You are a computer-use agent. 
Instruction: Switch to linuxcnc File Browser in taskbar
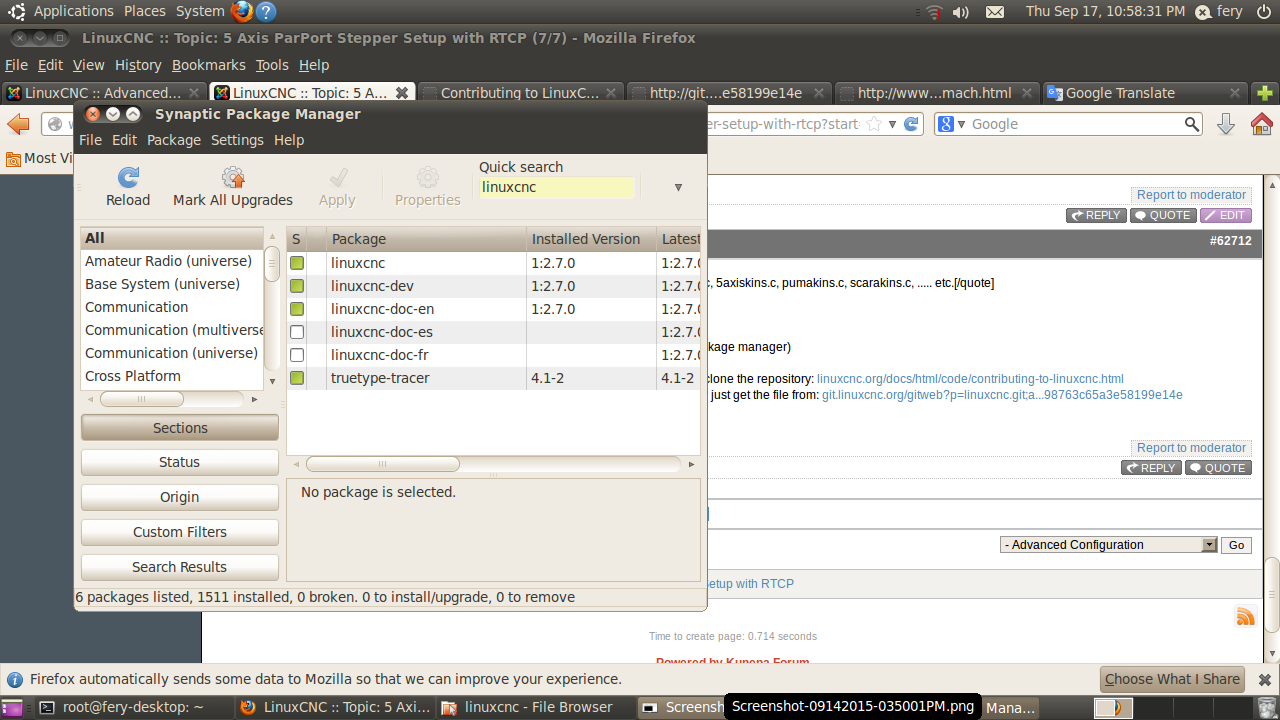point(538,707)
